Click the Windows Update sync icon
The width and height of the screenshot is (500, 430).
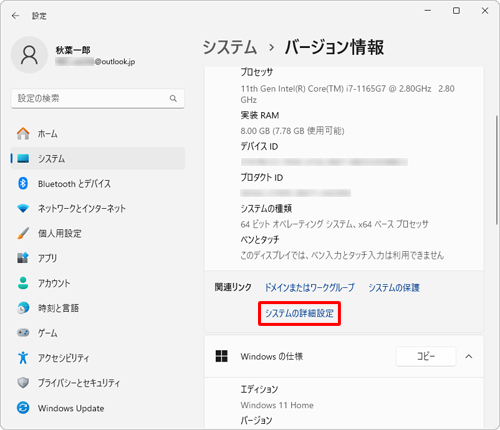23,408
